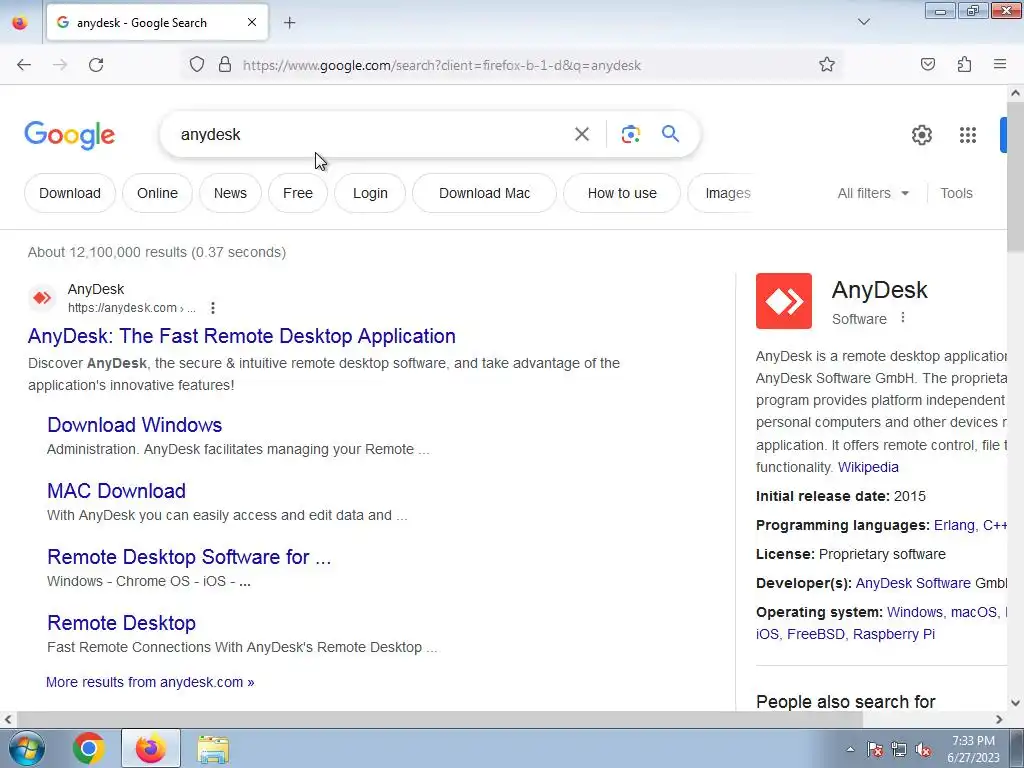Open the Wikipedia link in knowledge panel

868,467
